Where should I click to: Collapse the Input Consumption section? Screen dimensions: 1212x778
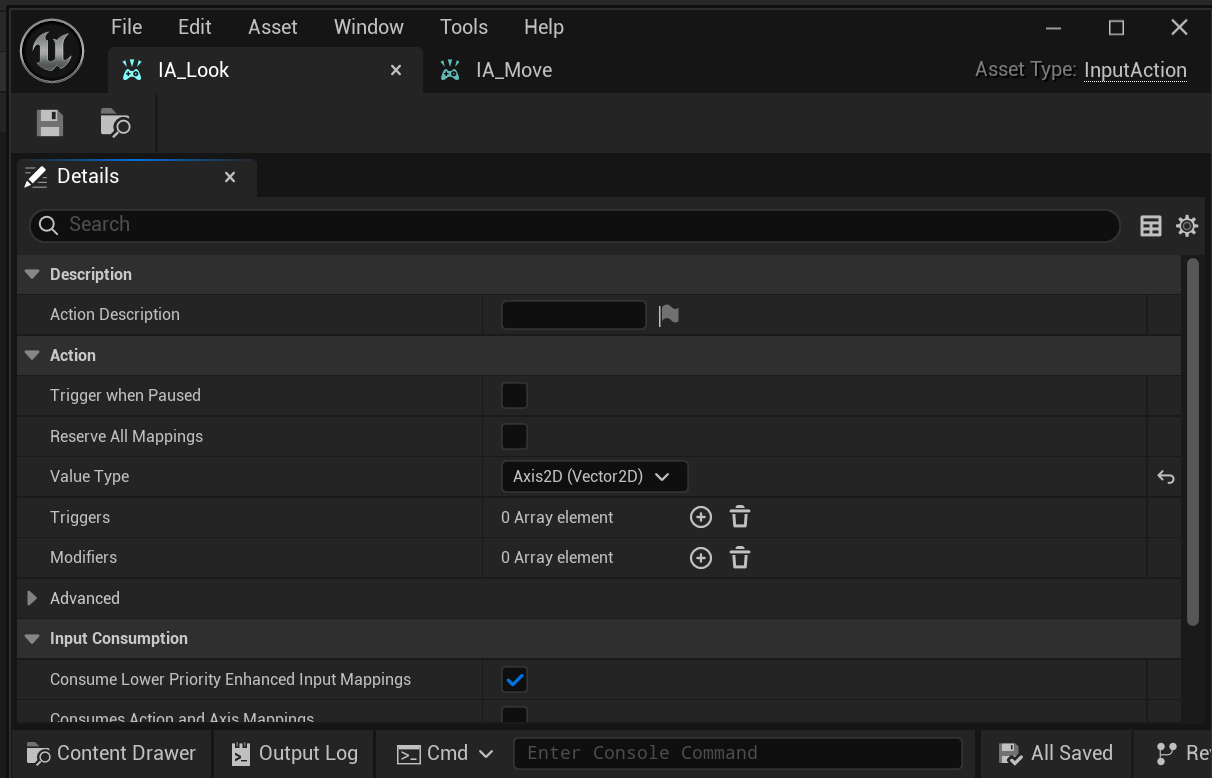point(32,638)
